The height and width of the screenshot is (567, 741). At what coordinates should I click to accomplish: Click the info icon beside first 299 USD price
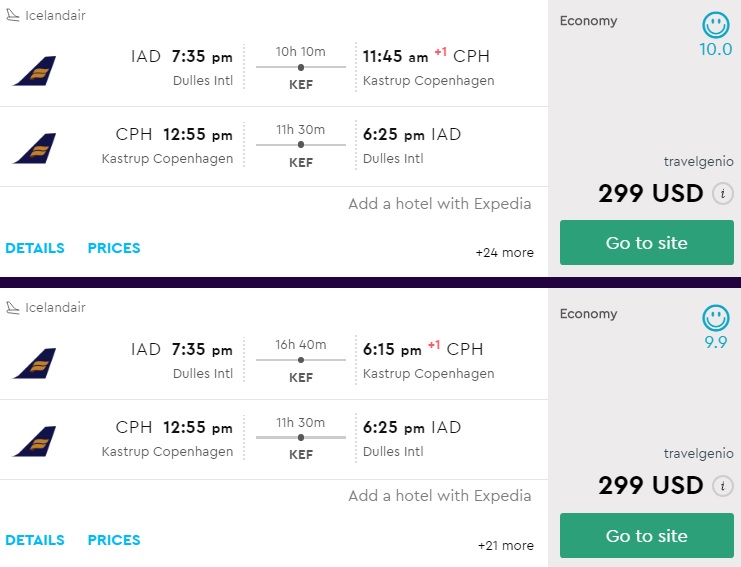(723, 194)
